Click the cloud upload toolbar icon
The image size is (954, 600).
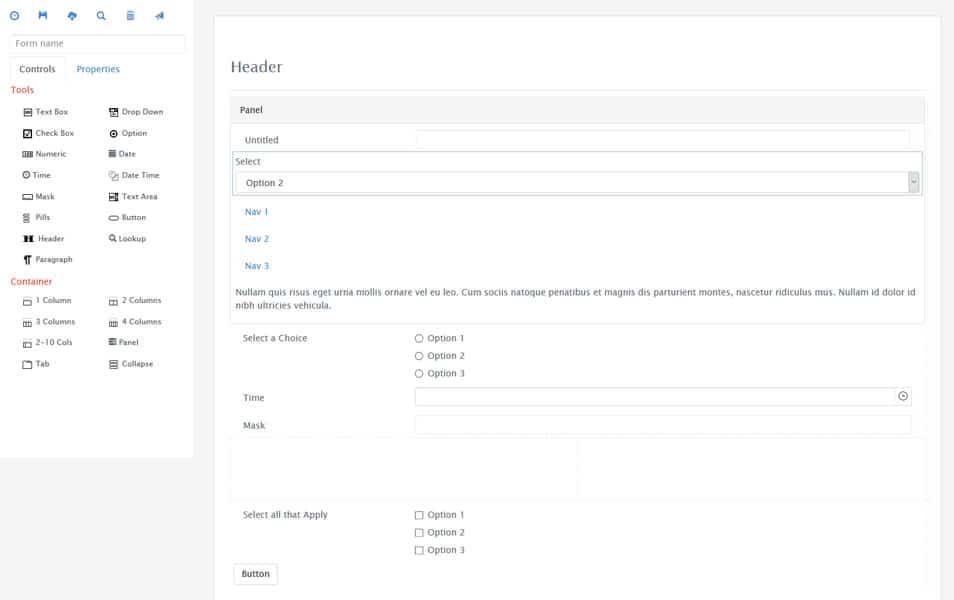[x=72, y=16]
